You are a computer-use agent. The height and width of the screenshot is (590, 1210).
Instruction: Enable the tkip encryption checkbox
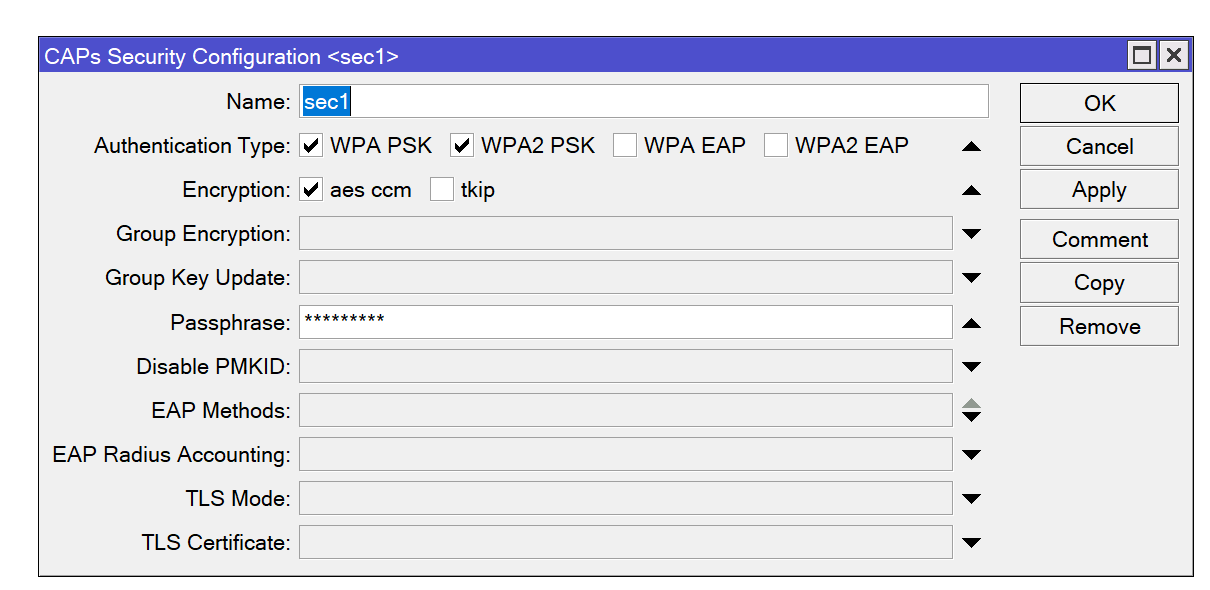click(x=442, y=190)
